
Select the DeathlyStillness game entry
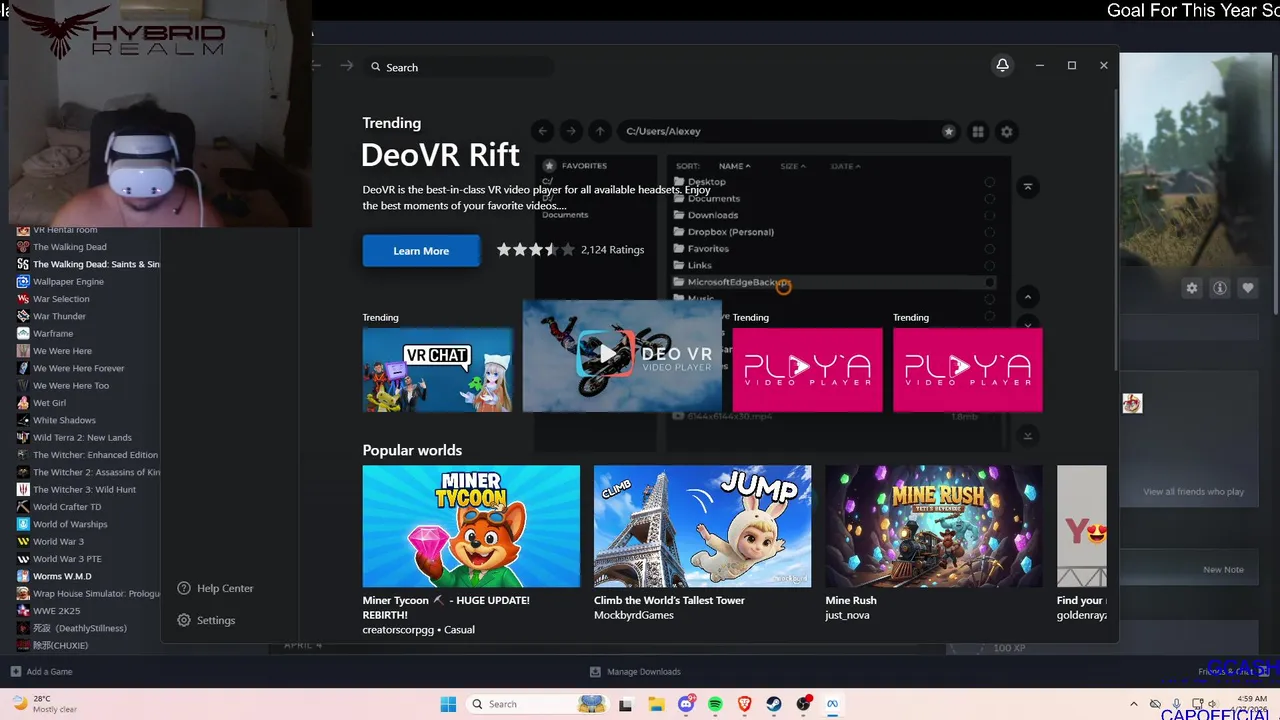(x=79, y=628)
